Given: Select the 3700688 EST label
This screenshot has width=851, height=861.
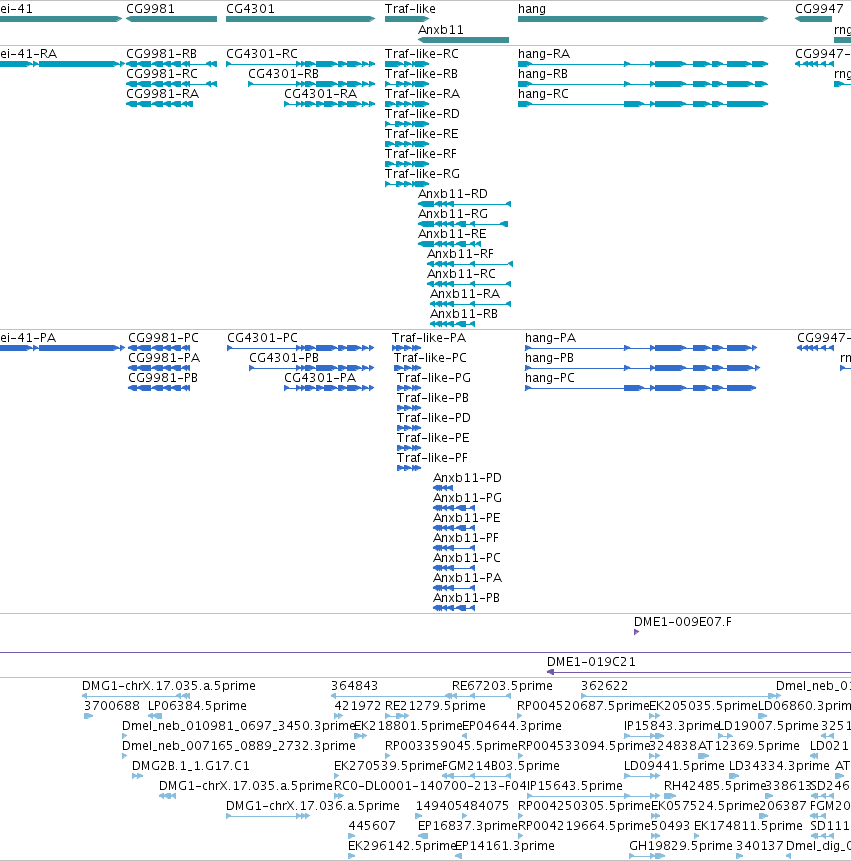Looking at the screenshot, I should click(x=112, y=706).
